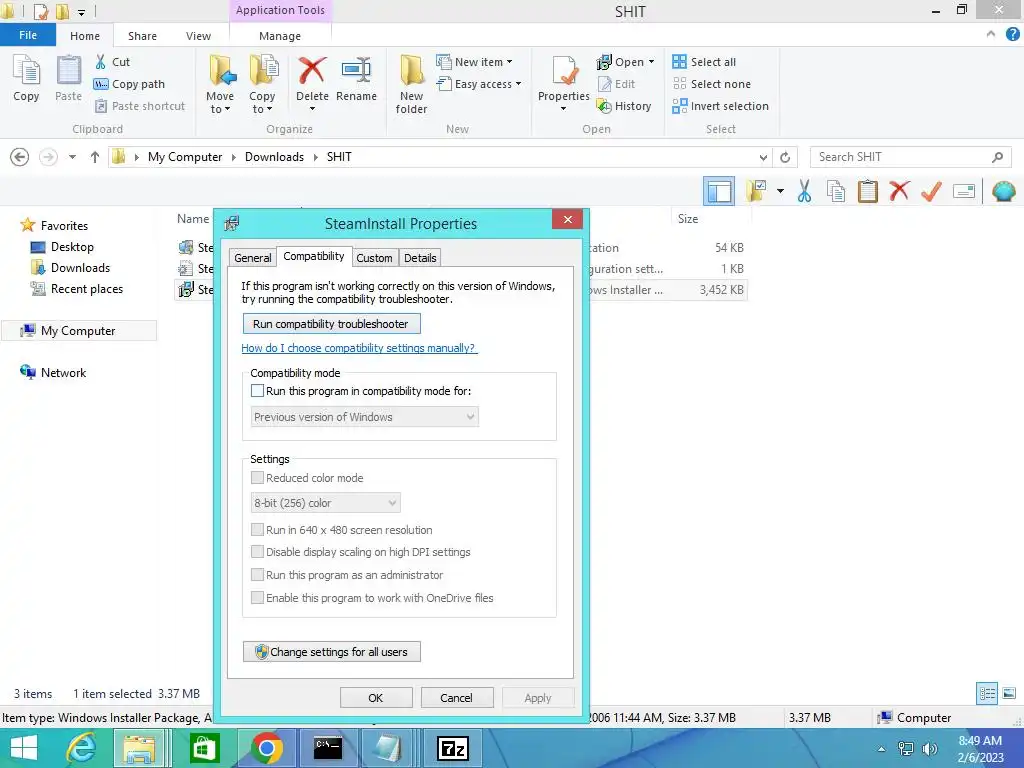Click the Cut scissors in ribbon
Image resolution: width=1024 pixels, height=768 pixels.
tap(100, 62)
